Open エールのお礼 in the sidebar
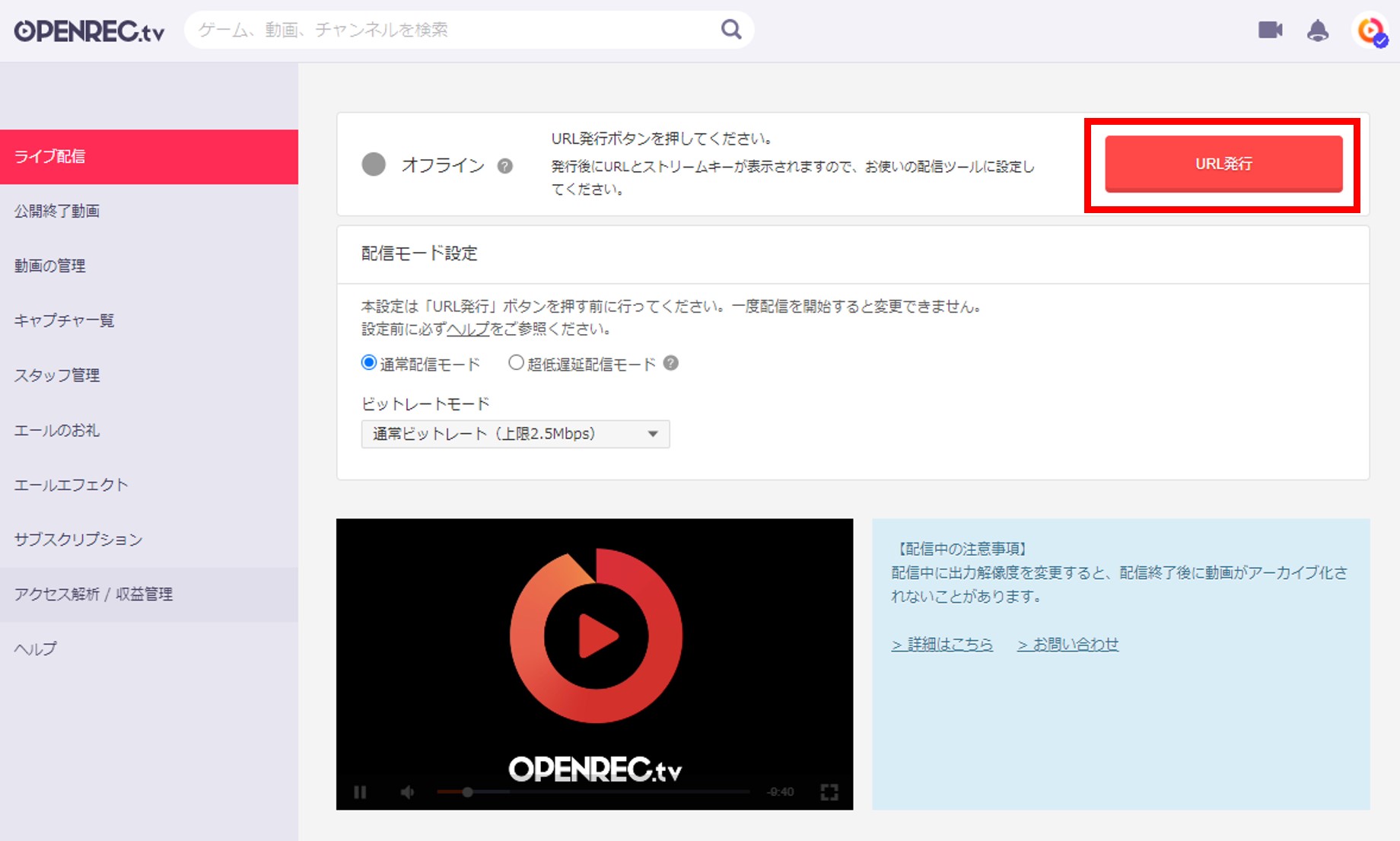Screen dimensions: 1400x841 pyautogui.click(x=149, y=431)
